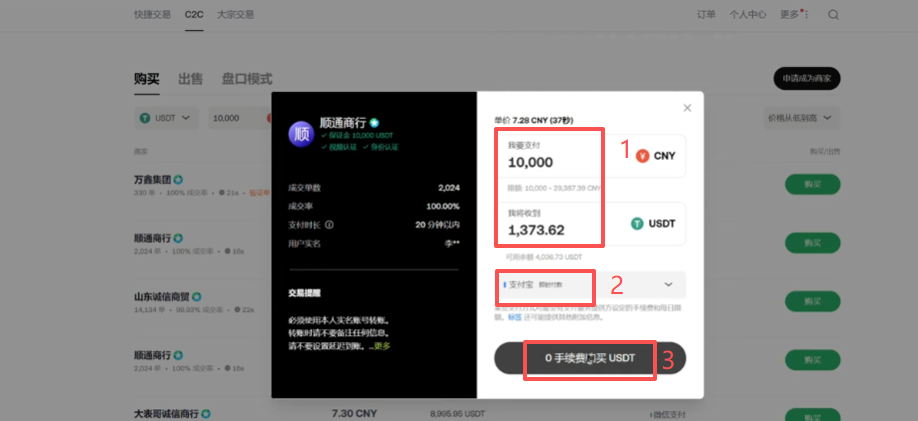Click the 商家 column header
This screenshot has width=918, height=421.
(141, 151)
